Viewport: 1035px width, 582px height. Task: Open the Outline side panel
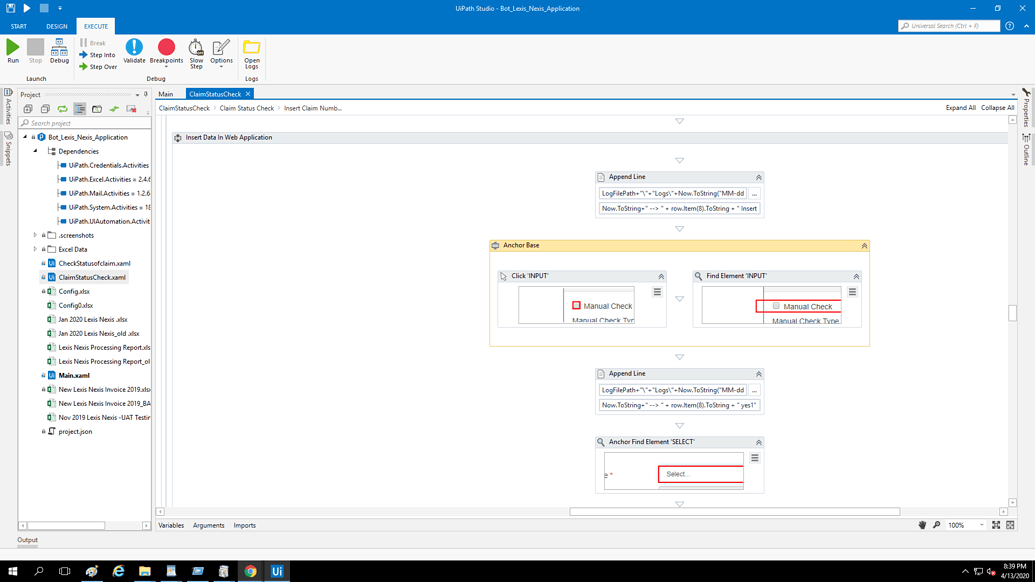(x=1026, y=149)
